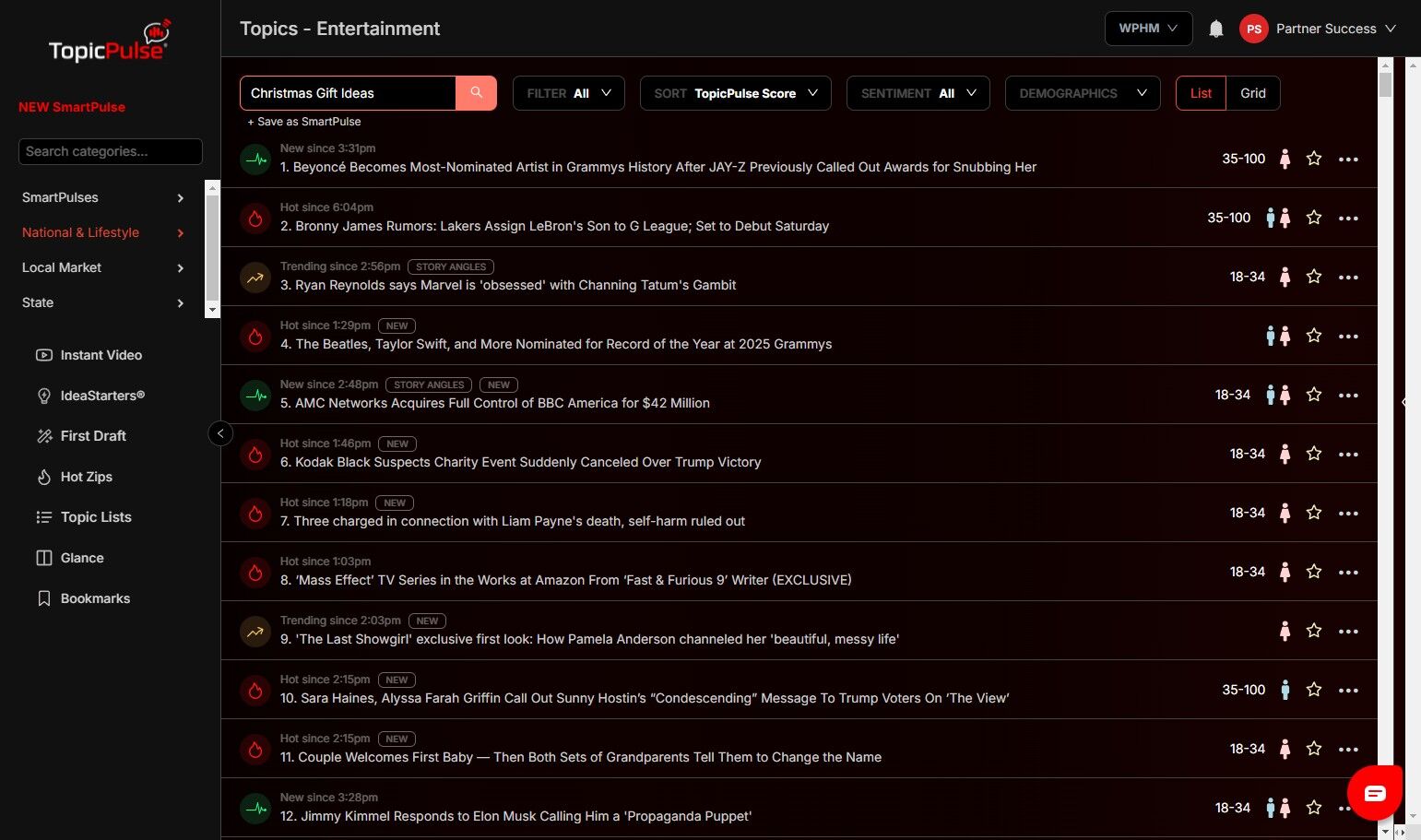Open more options for Ryan Reynolds story

pyautogui.click(x=1348, y=278)
